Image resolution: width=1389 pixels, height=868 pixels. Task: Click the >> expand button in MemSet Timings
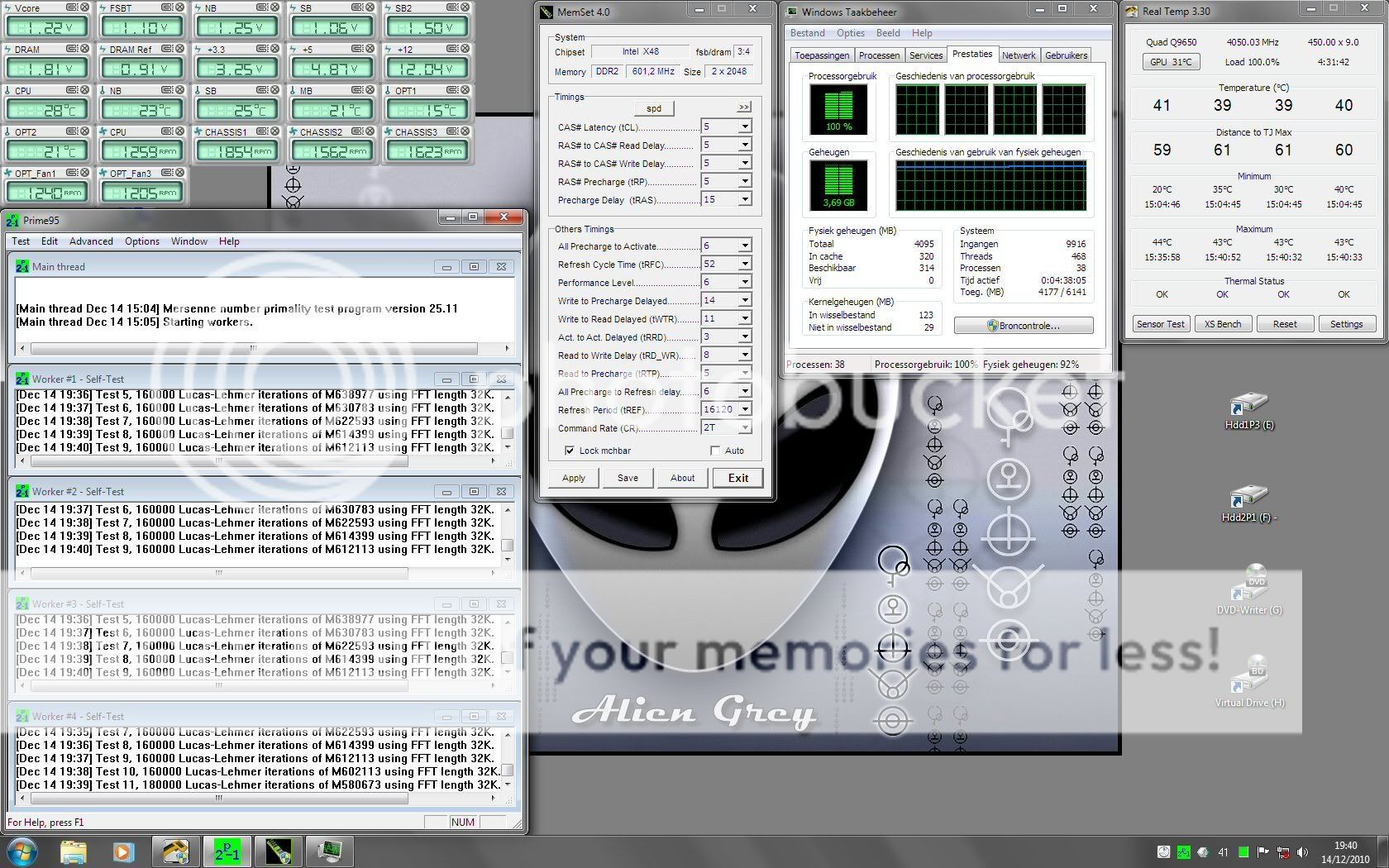coord(743,107)
